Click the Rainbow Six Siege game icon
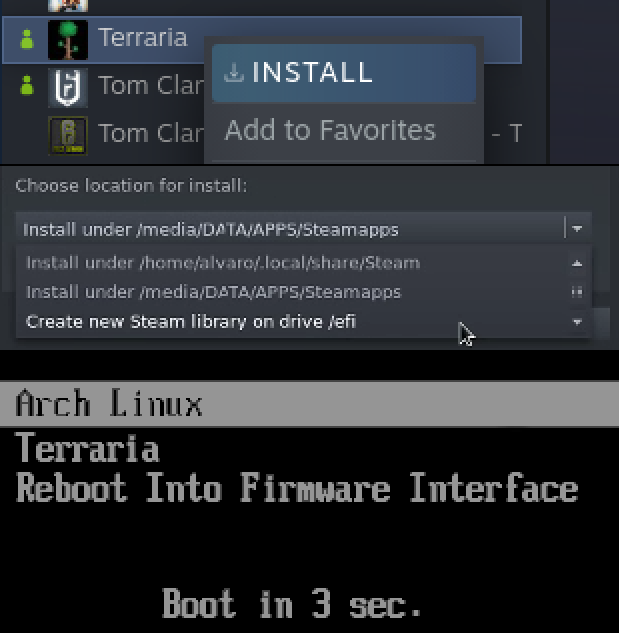The height and width of the screenshot is (633, 619). pyautogui.click(x=68, y=87)
